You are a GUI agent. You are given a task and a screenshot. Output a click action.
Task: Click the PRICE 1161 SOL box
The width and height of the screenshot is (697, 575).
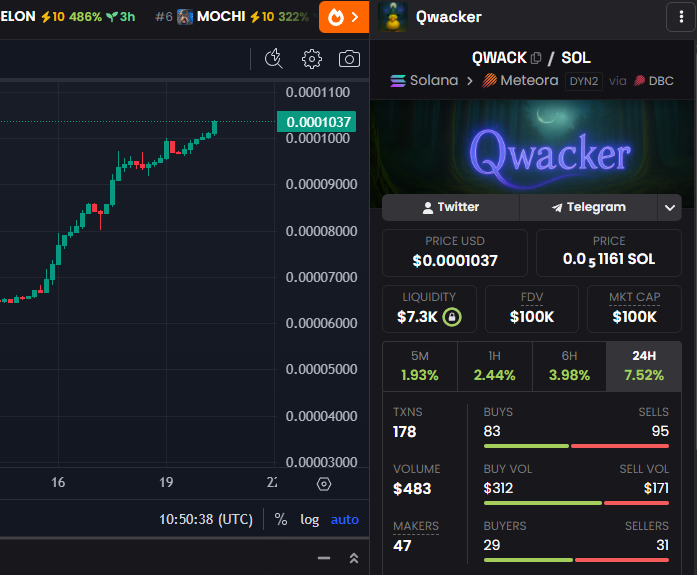(609, 253)
